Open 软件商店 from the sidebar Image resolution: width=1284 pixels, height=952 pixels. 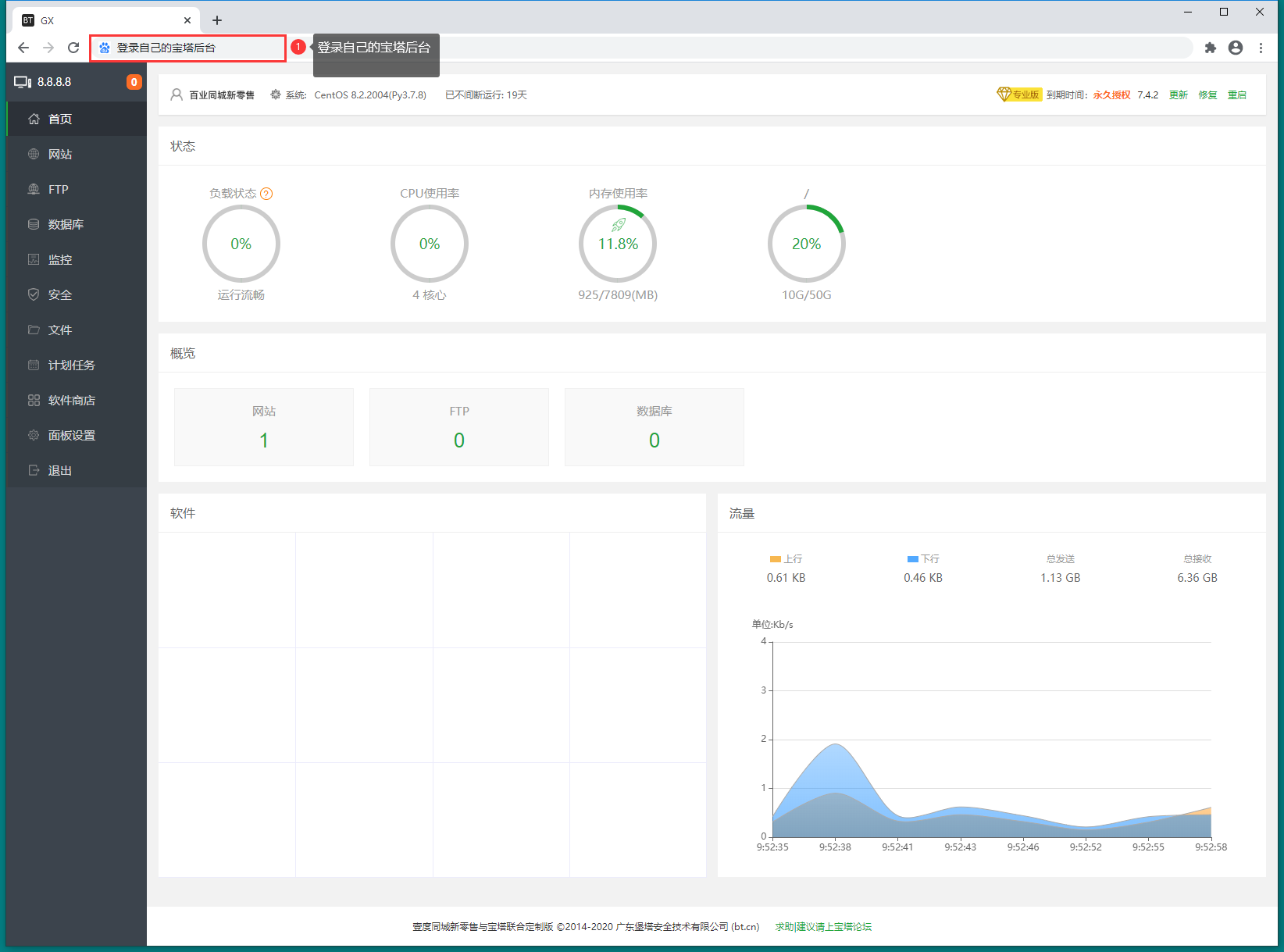(71, 401)
